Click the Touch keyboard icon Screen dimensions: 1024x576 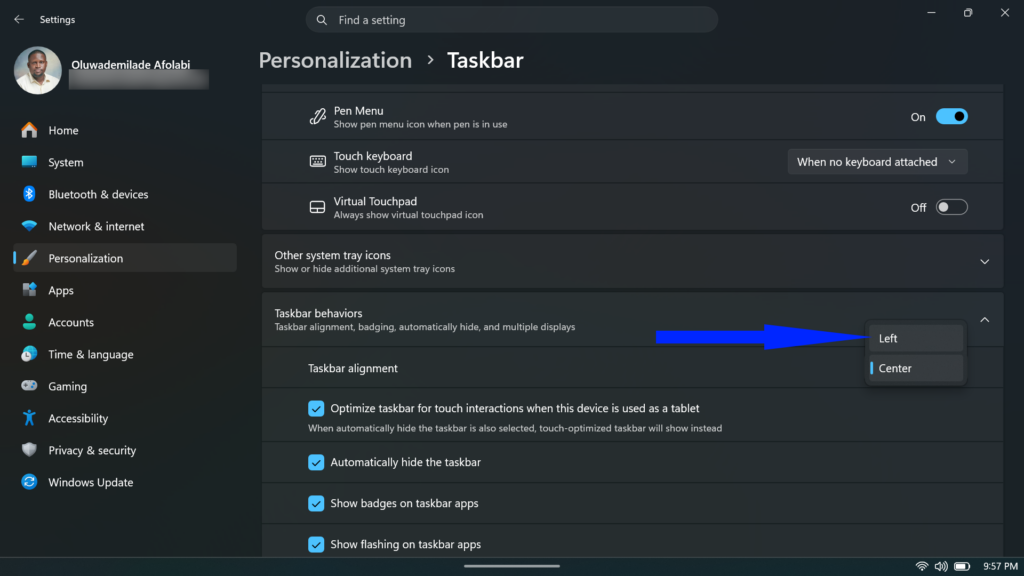317,162
